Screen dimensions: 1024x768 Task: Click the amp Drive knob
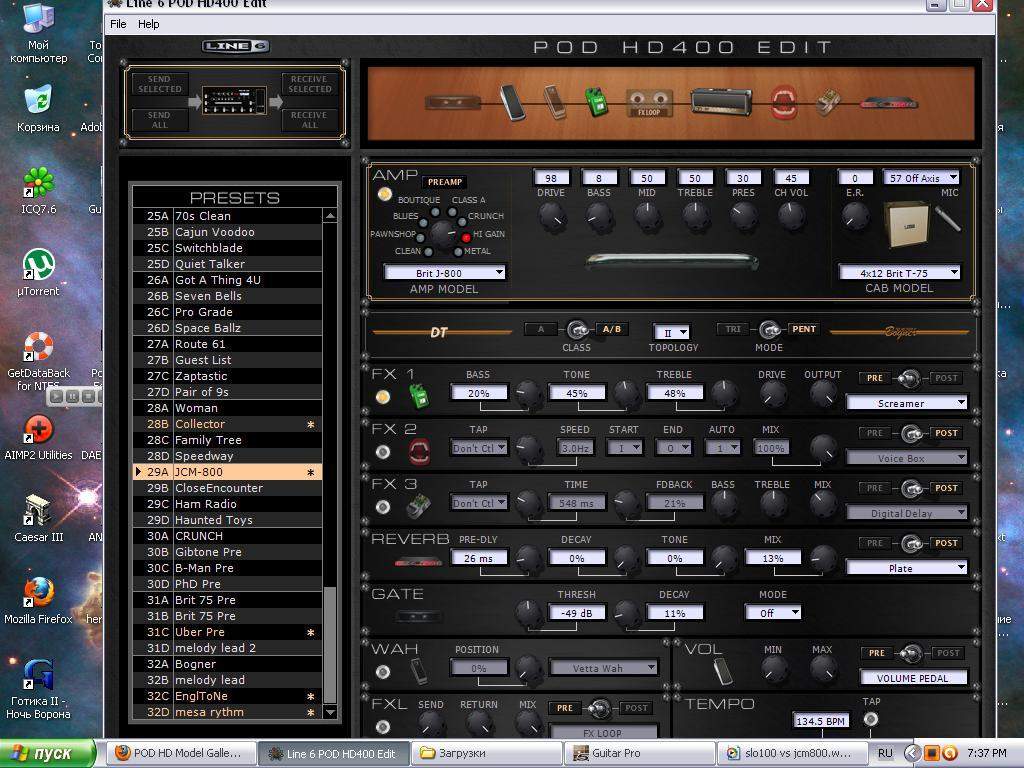(x=550, y=214)
